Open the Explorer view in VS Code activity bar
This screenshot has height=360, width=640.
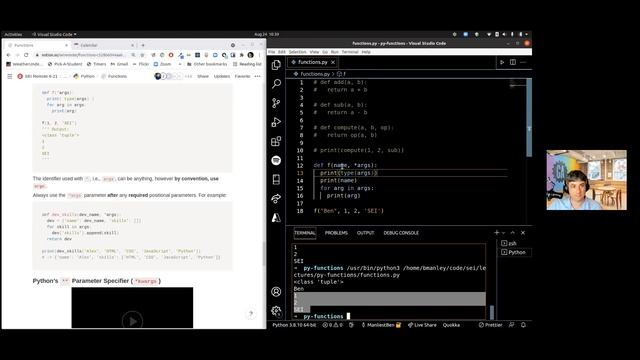pyautogui.click(x=276, y=64)
